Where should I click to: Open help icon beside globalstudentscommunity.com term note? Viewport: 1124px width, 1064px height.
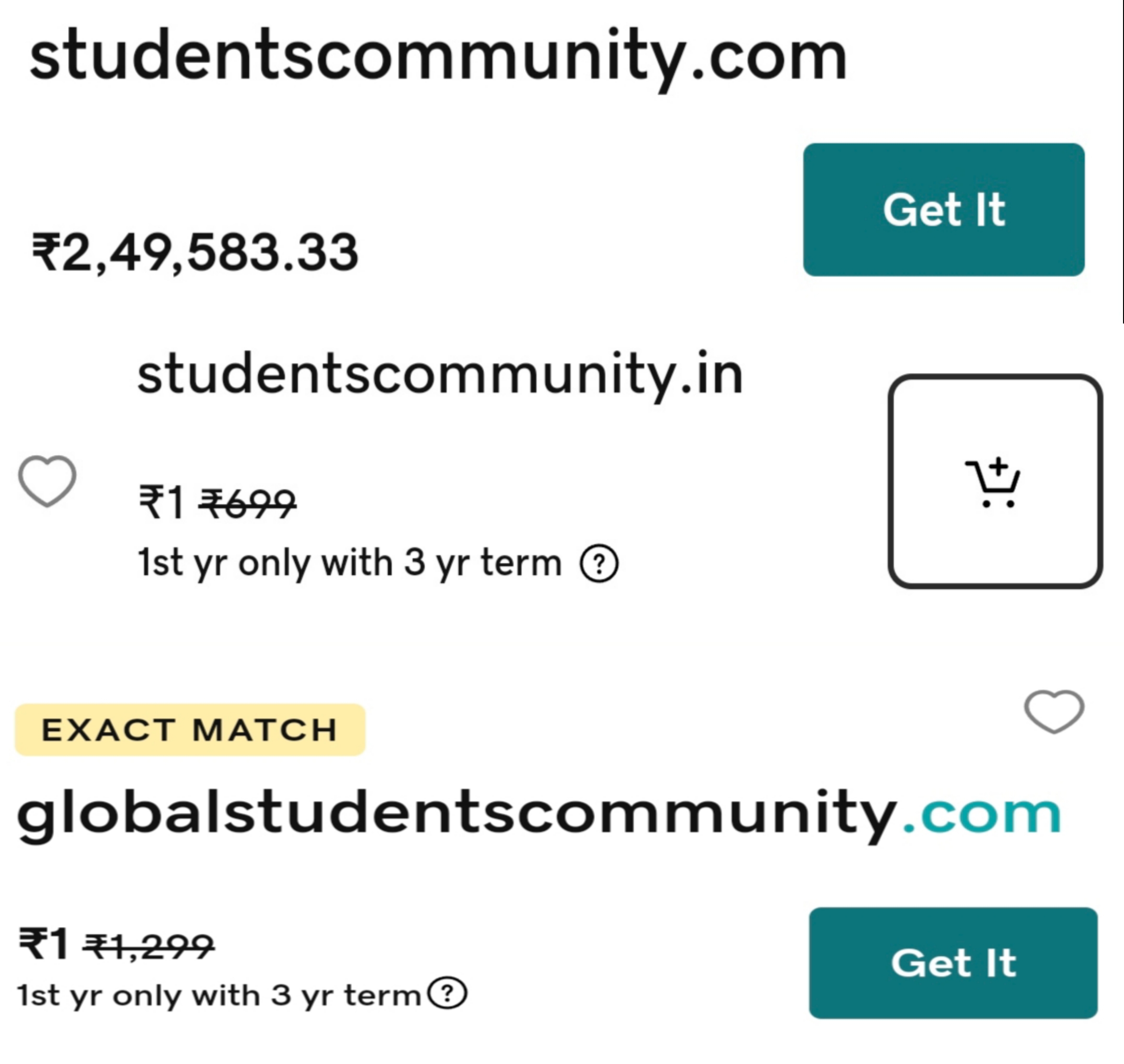tap(447, 993)
